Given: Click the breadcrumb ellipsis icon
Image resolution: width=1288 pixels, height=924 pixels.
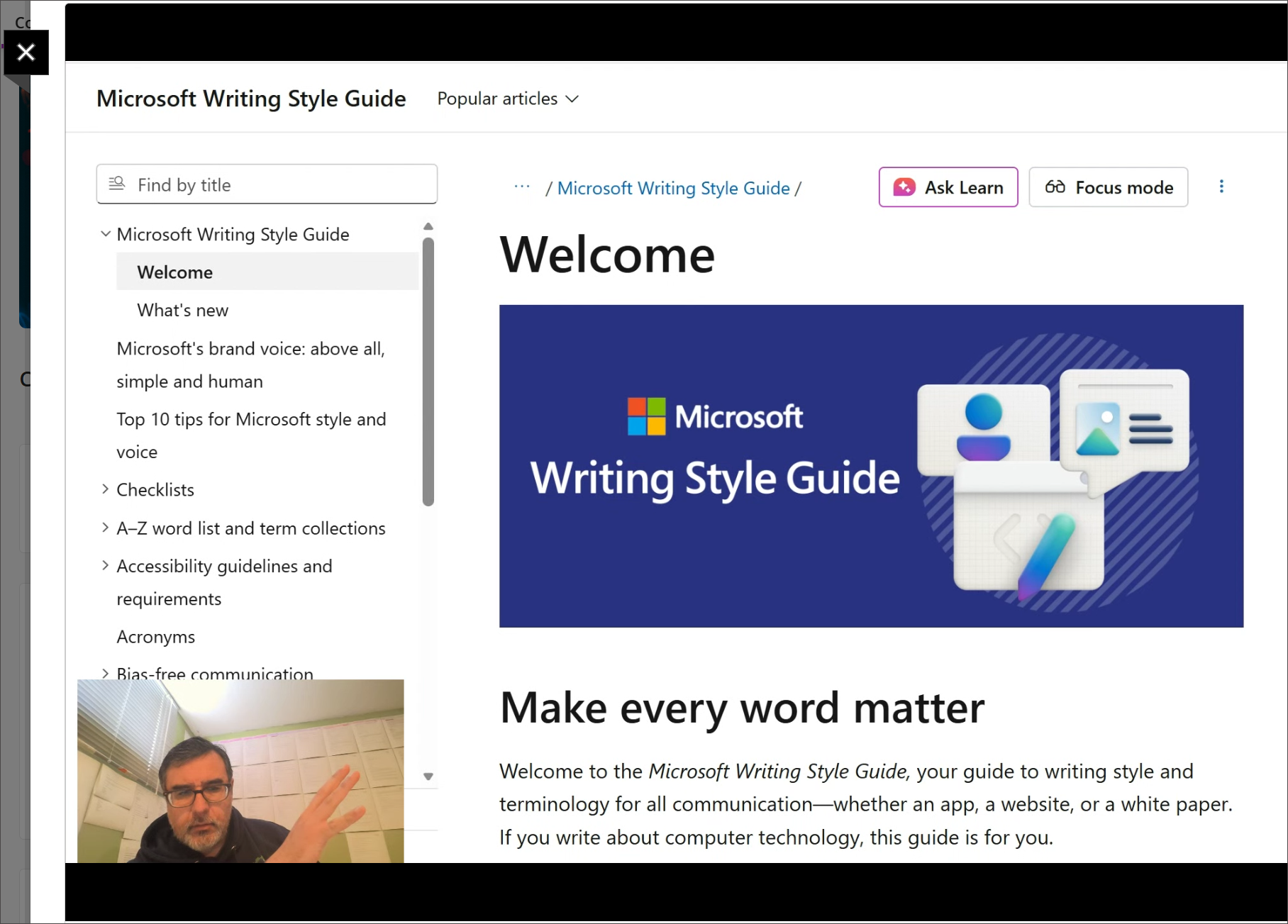Looking at the screenshot, I should click(x=522, y=187).
